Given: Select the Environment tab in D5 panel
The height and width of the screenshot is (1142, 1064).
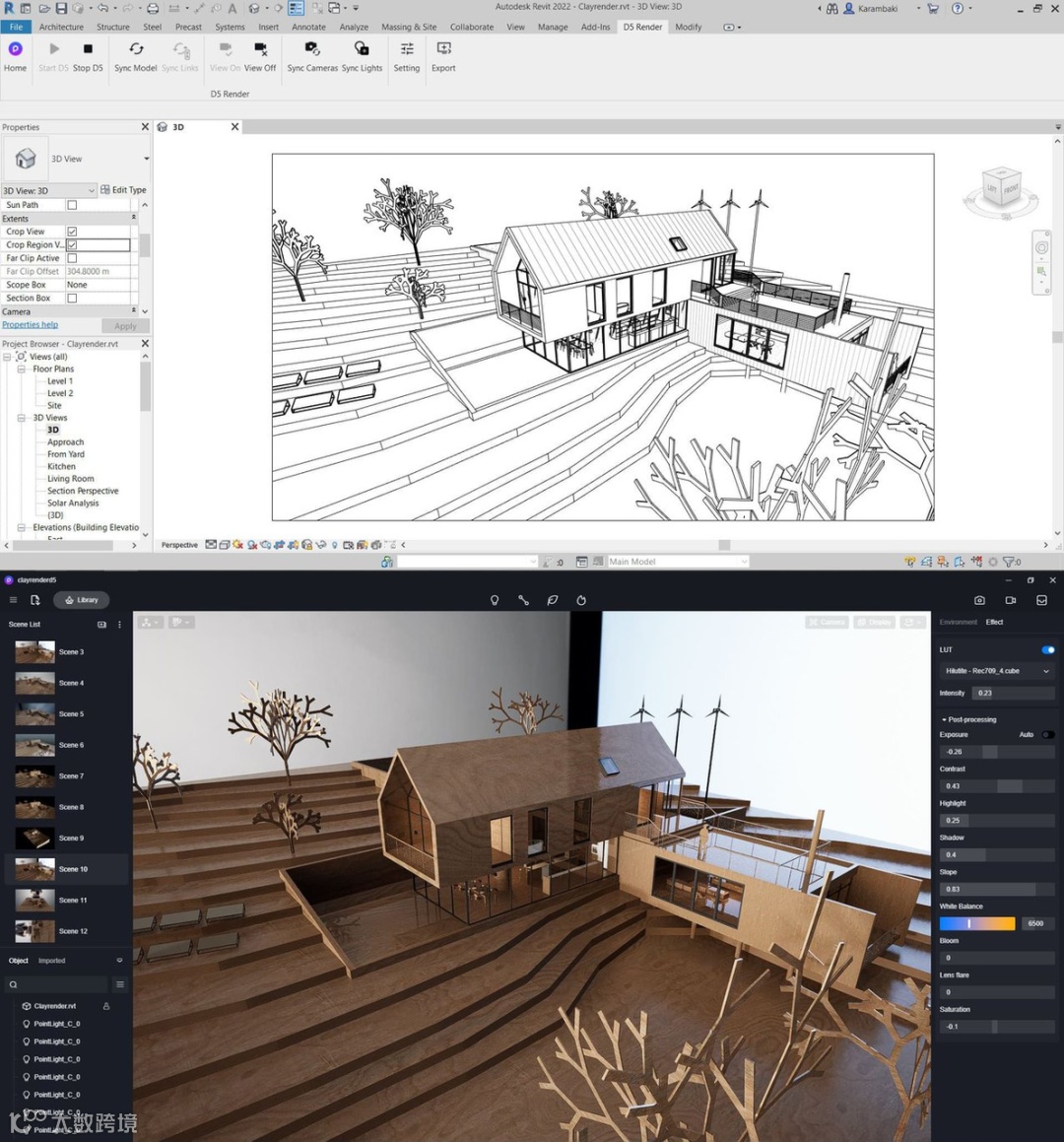Looking at the screenshot, I should [958, 622].
